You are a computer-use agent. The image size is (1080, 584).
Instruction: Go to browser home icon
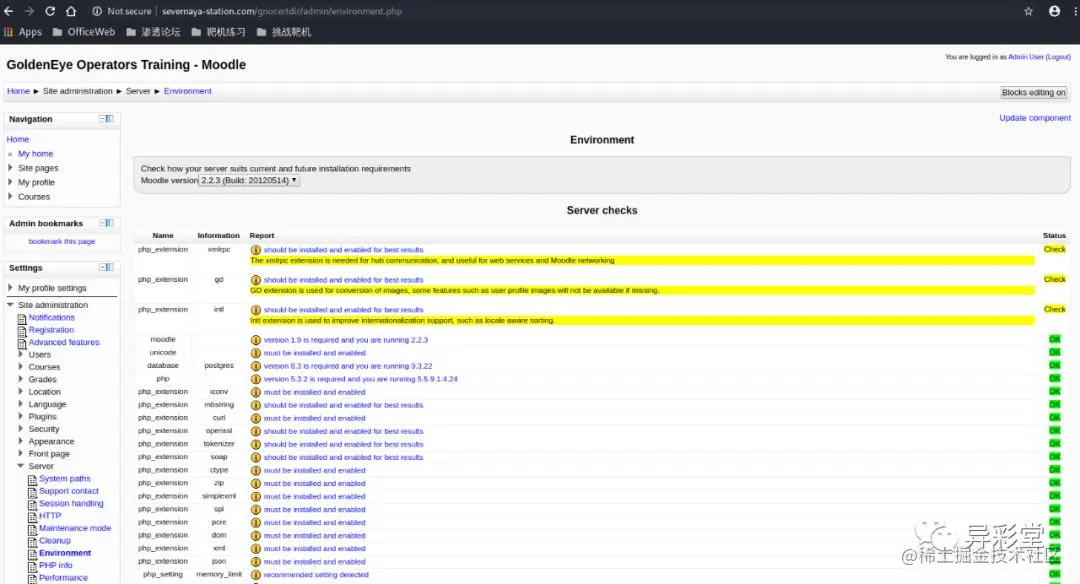[x=71, y=11]
